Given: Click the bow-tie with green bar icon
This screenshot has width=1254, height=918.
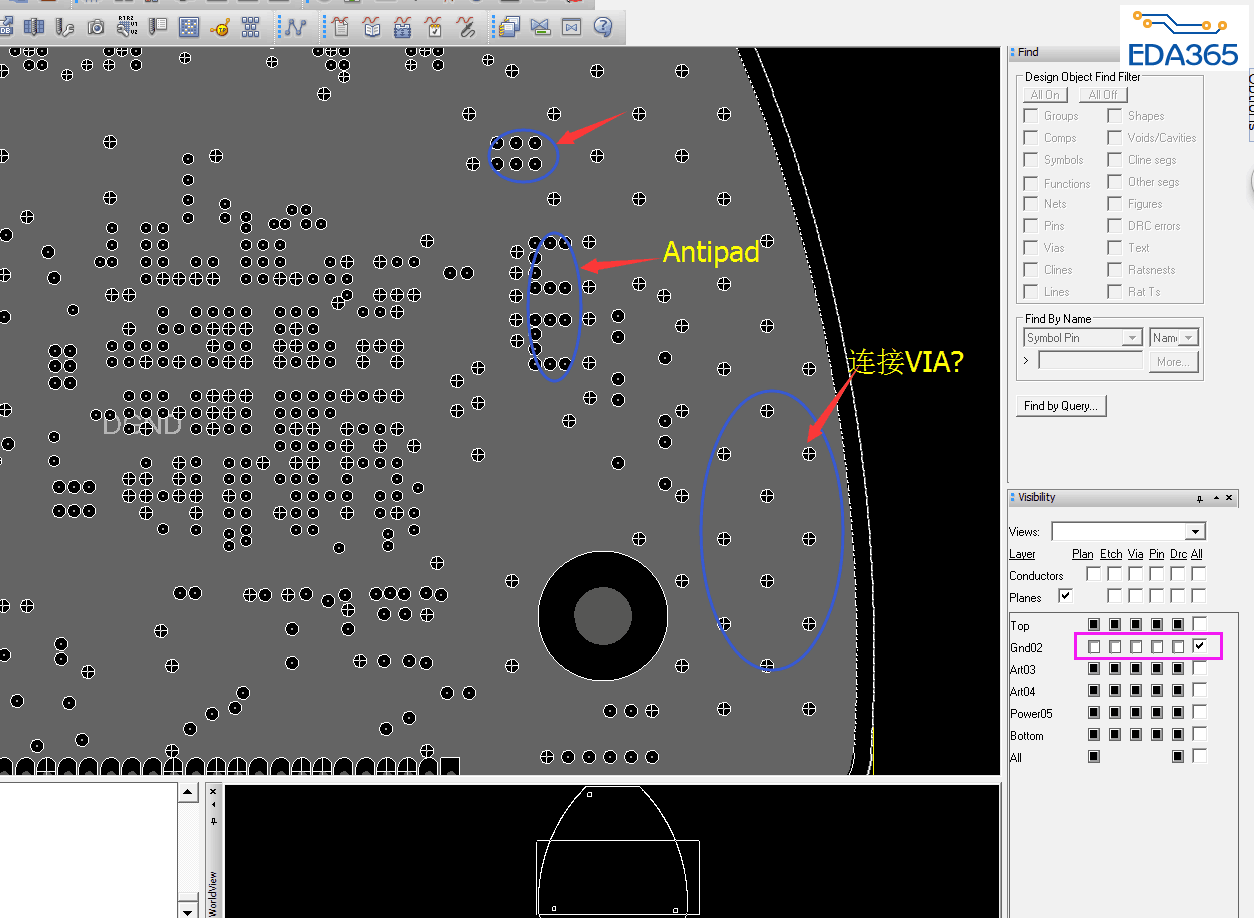Looking at the screenshot, I should [540, 28].
